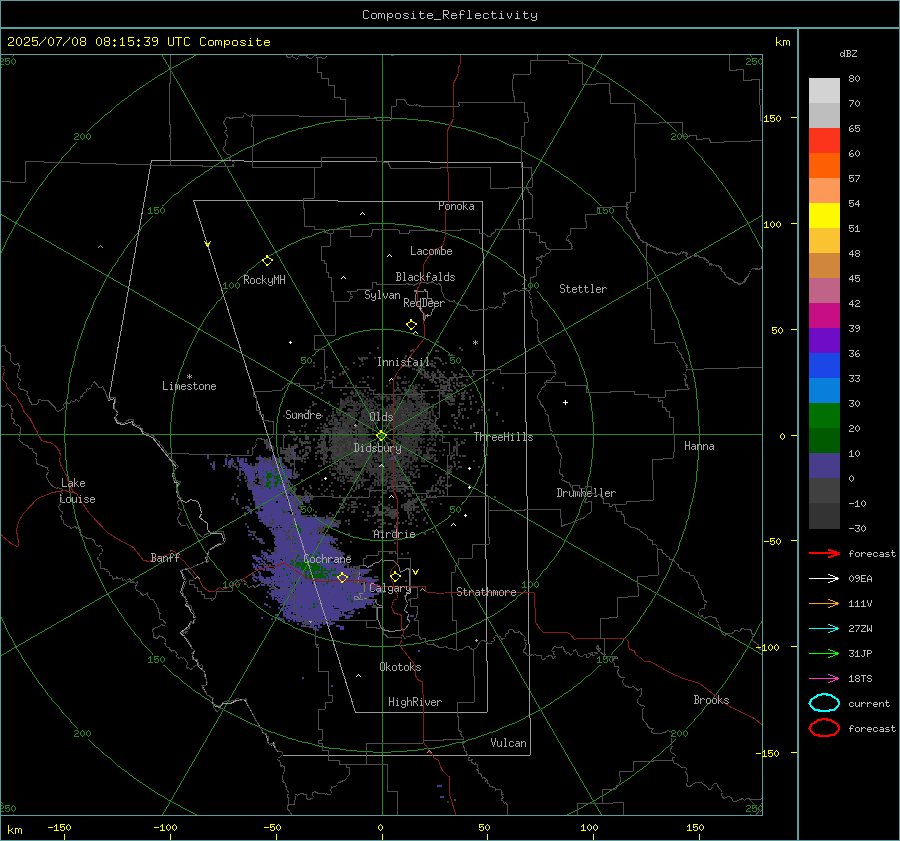This screenshot has height=841, width=900.
Task: Click the Sundre city label
Action: pos(303,414)
